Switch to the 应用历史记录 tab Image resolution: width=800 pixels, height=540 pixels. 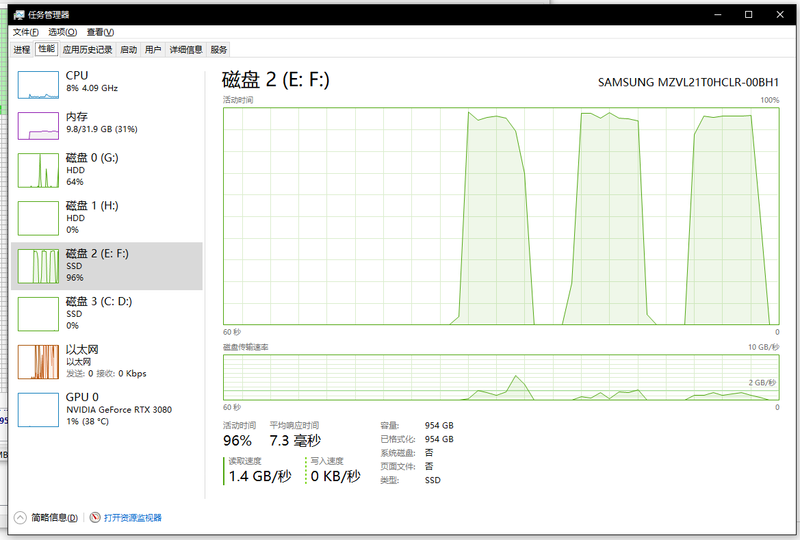87,49
